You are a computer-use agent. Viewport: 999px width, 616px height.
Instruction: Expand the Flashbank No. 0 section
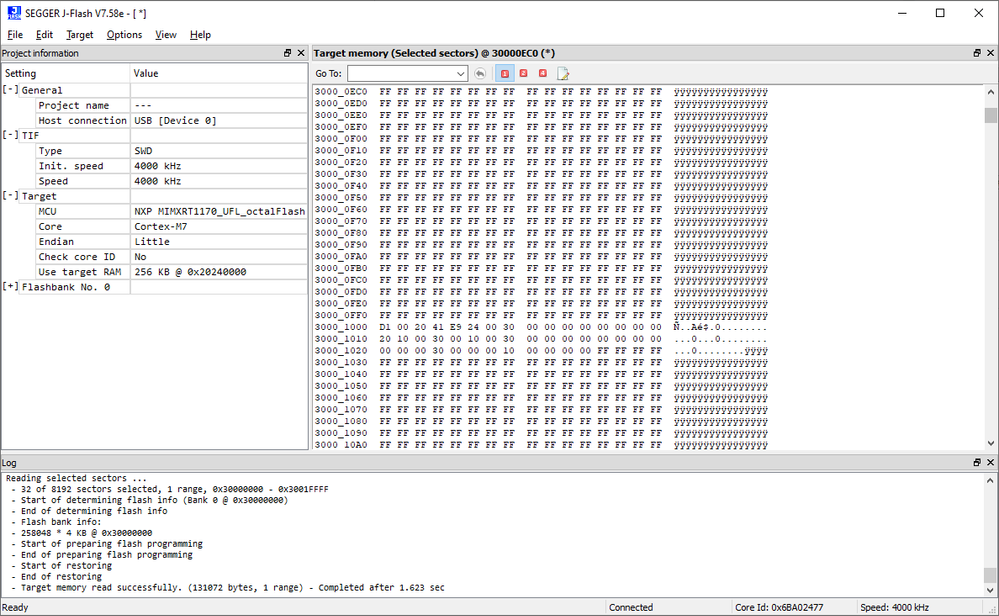click(10, 287)
